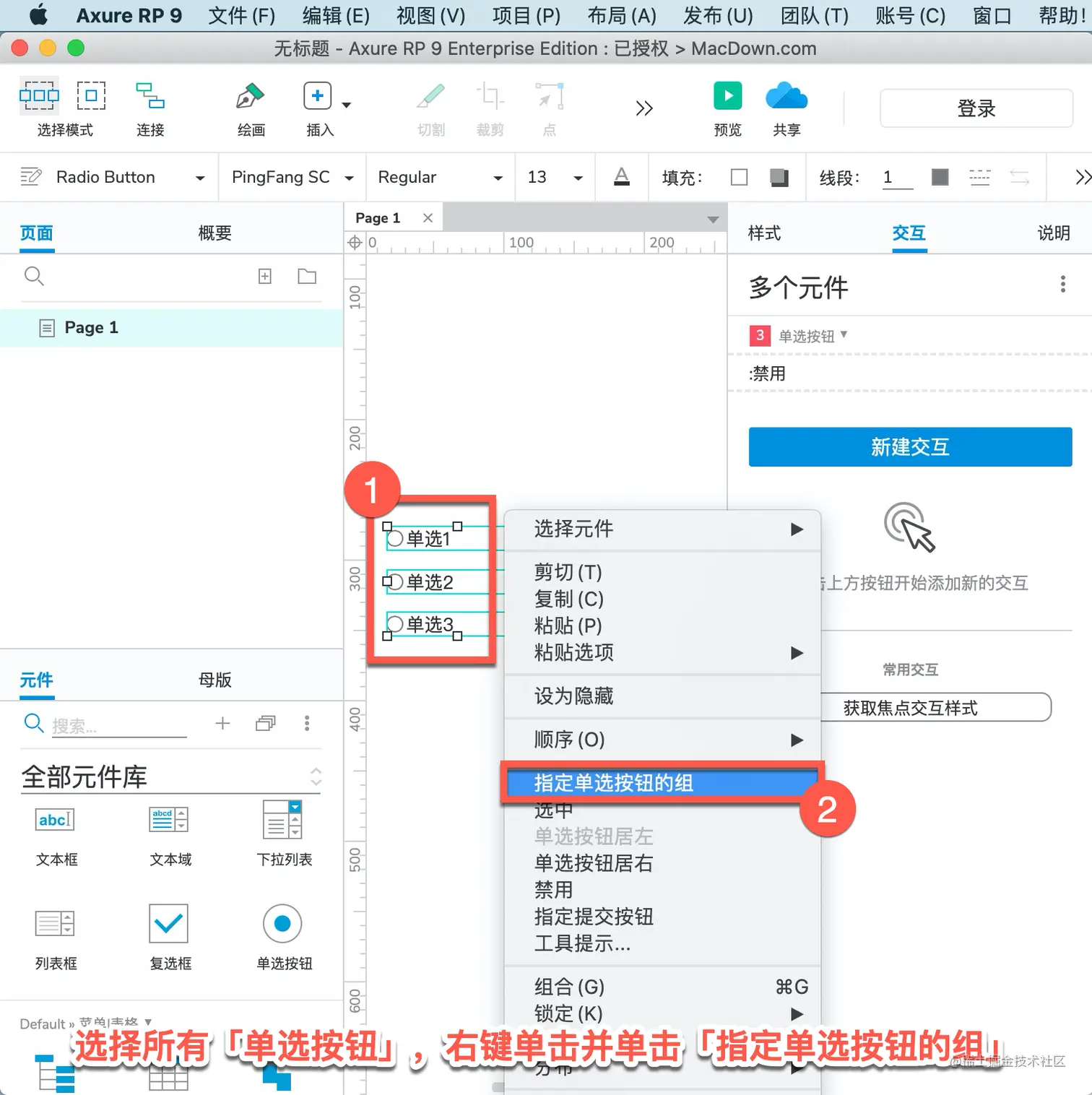Expand the 单选按钮 selection filter dropdown
This screenshot has height=1095, width=1092.
(x=844, y=335)
